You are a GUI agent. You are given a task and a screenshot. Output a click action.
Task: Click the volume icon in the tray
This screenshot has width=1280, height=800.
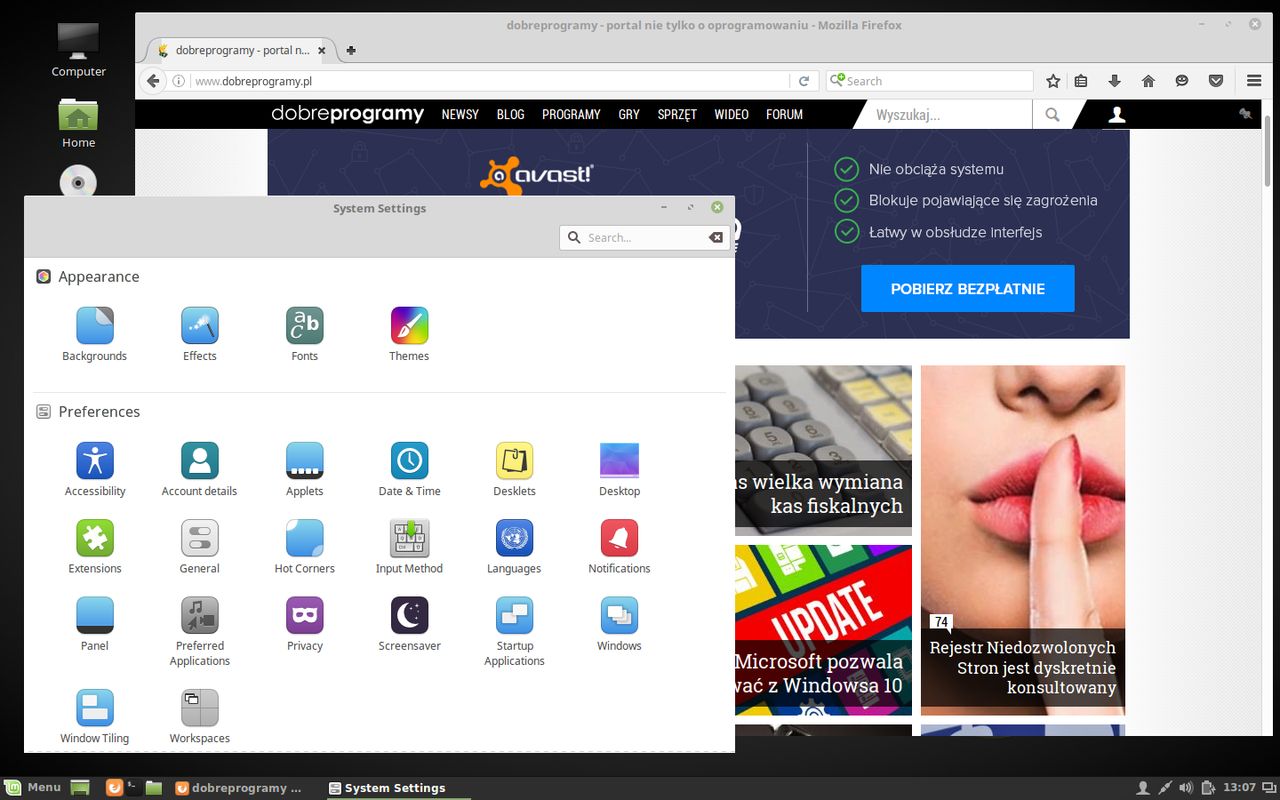[x=1186, y=788]
